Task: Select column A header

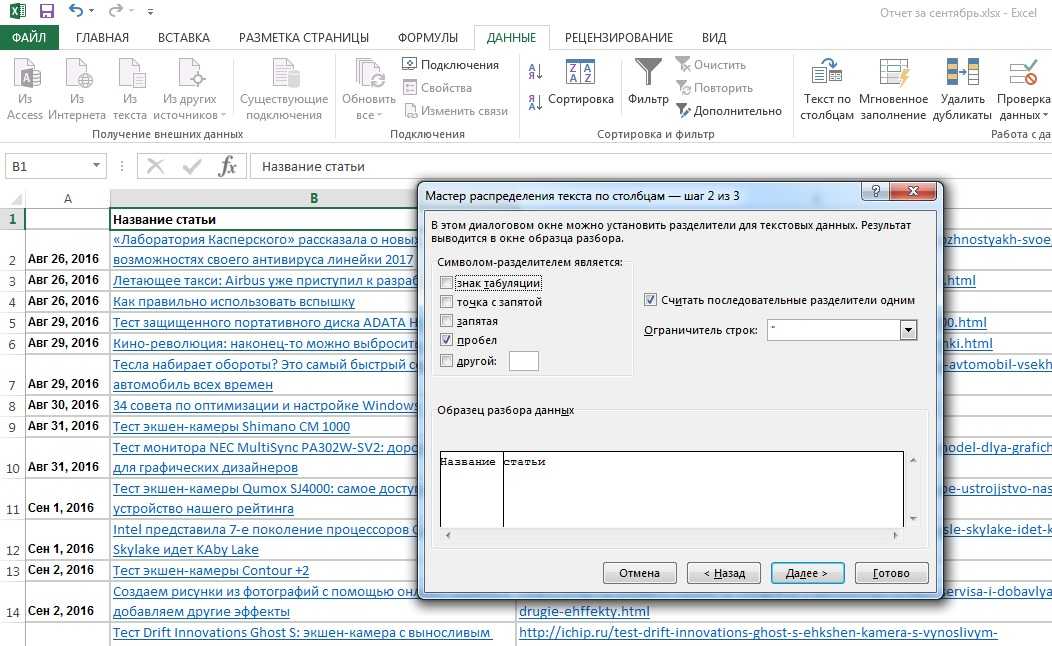Action: pyautogui.click(x=67, y=199)
